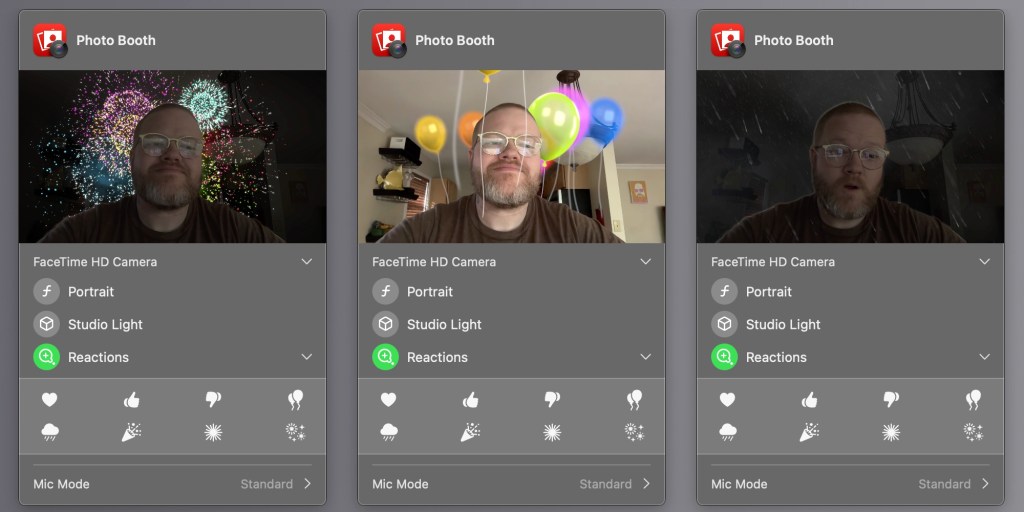Trigger confetti reaction in the leftmost panel

pyautogui.click(x=131, y=432)
